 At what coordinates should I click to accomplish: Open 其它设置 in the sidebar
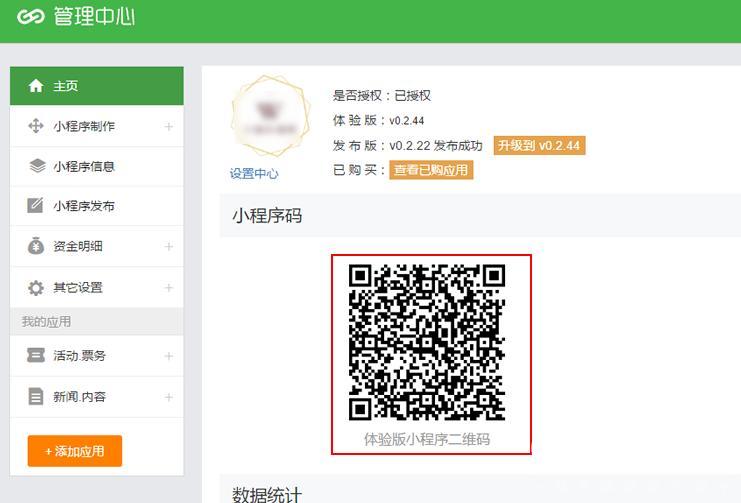point(97,287)
